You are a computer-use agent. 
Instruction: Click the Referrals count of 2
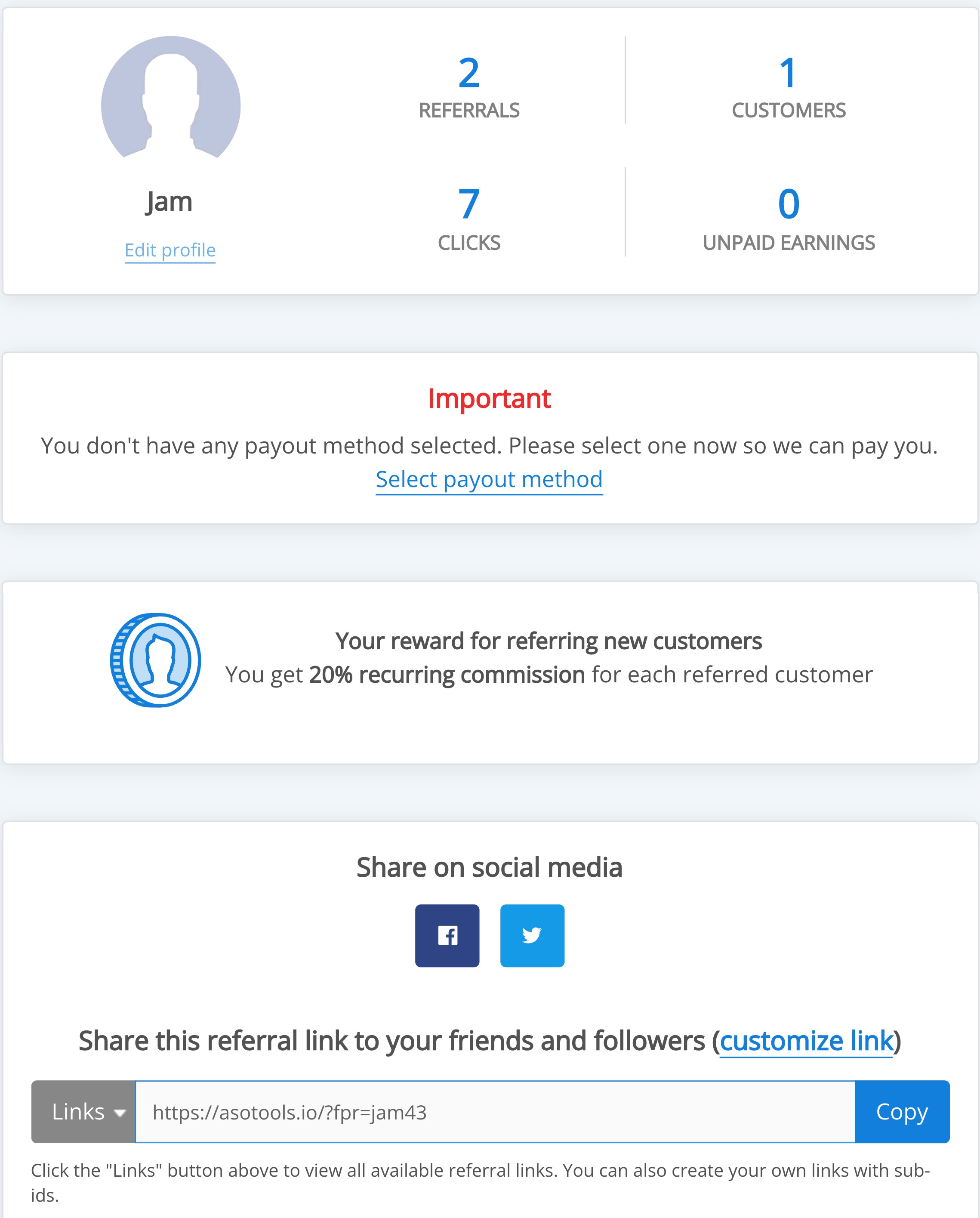point(469,74)
